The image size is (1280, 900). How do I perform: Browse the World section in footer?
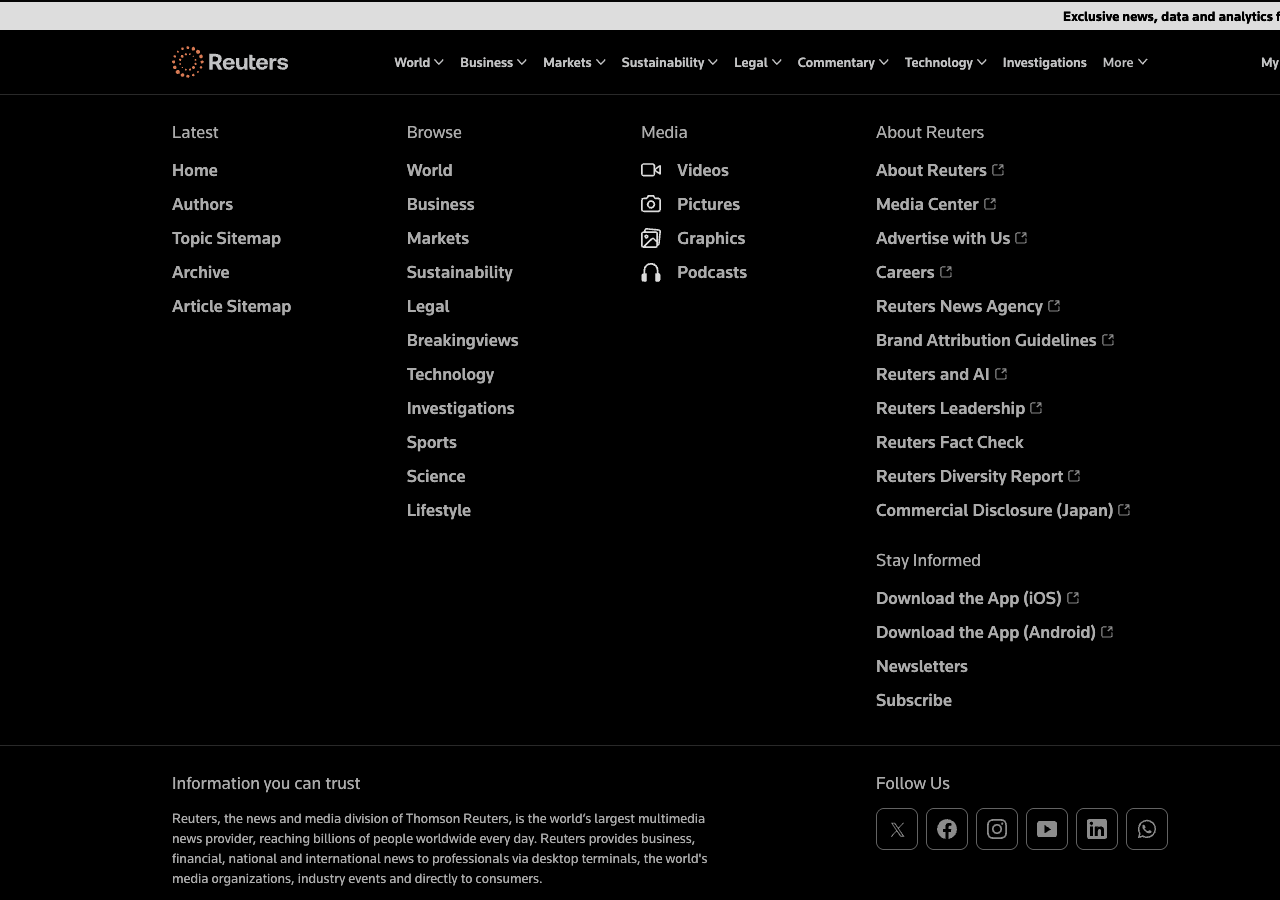[x=429, y=170]
